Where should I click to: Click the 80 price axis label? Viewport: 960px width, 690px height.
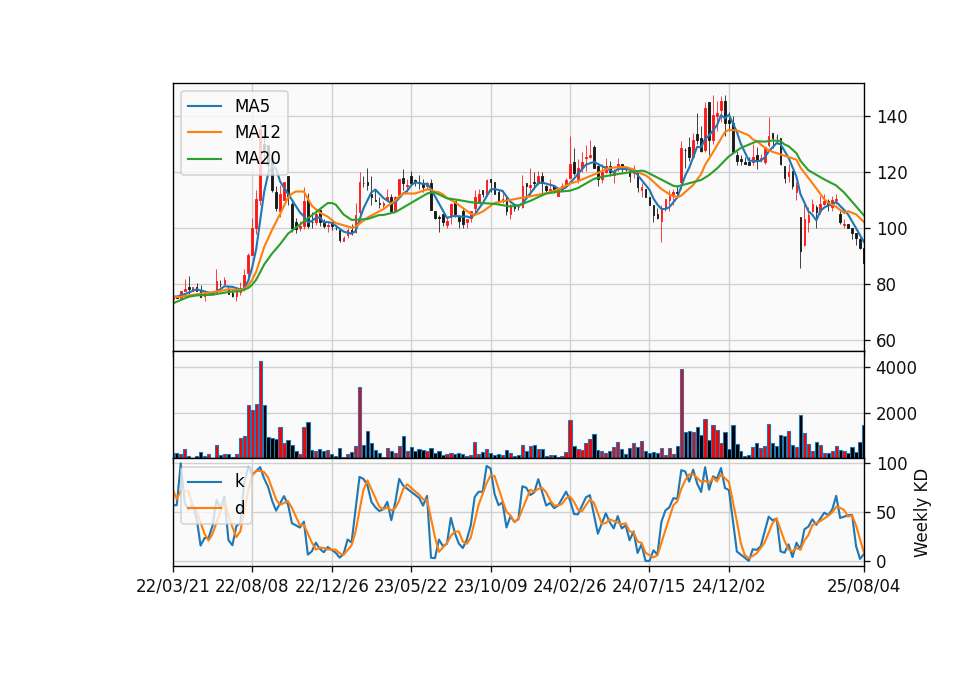tap(887, 285)
